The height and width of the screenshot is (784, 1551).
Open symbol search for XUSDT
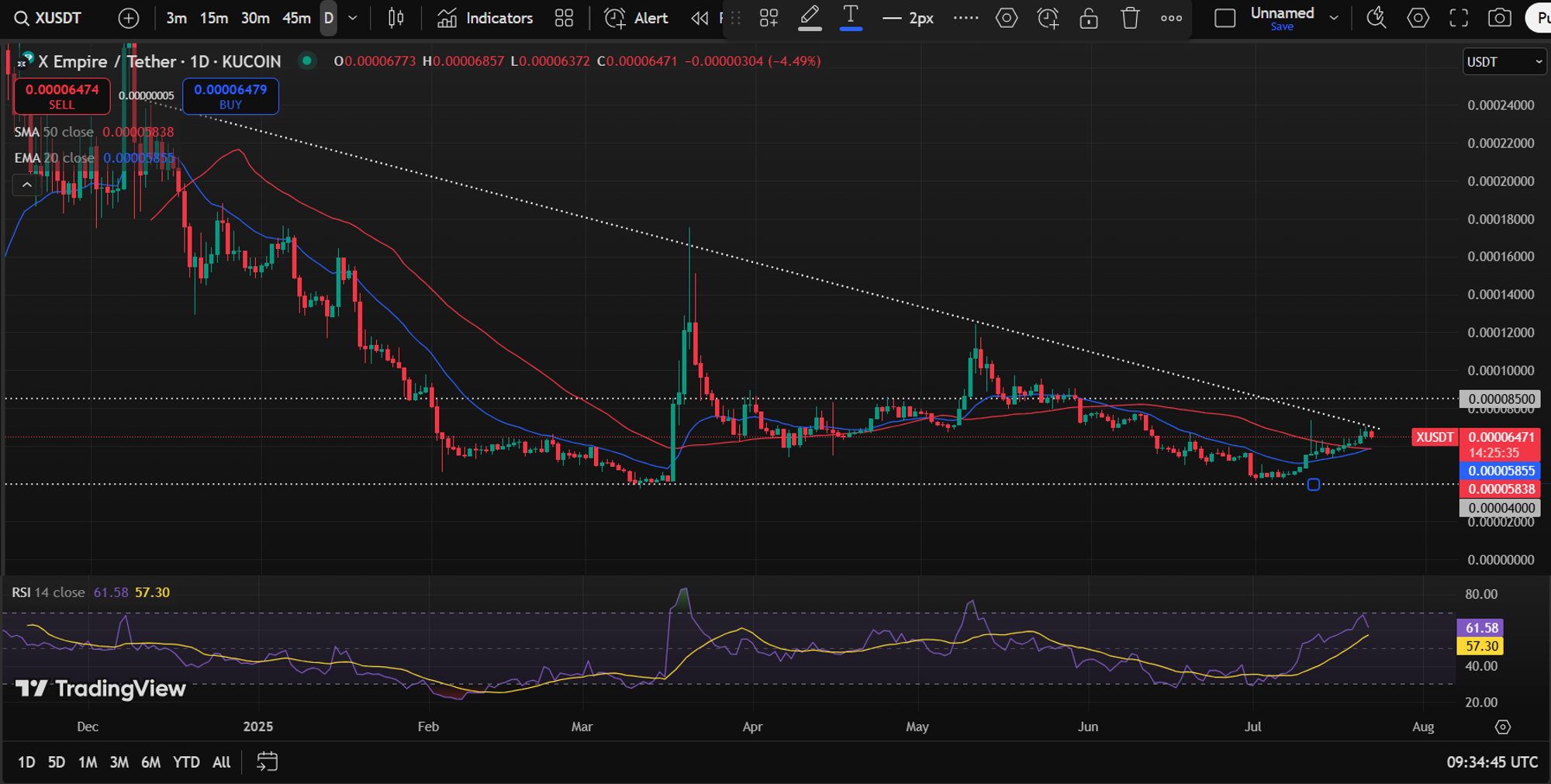coord(48,18)
